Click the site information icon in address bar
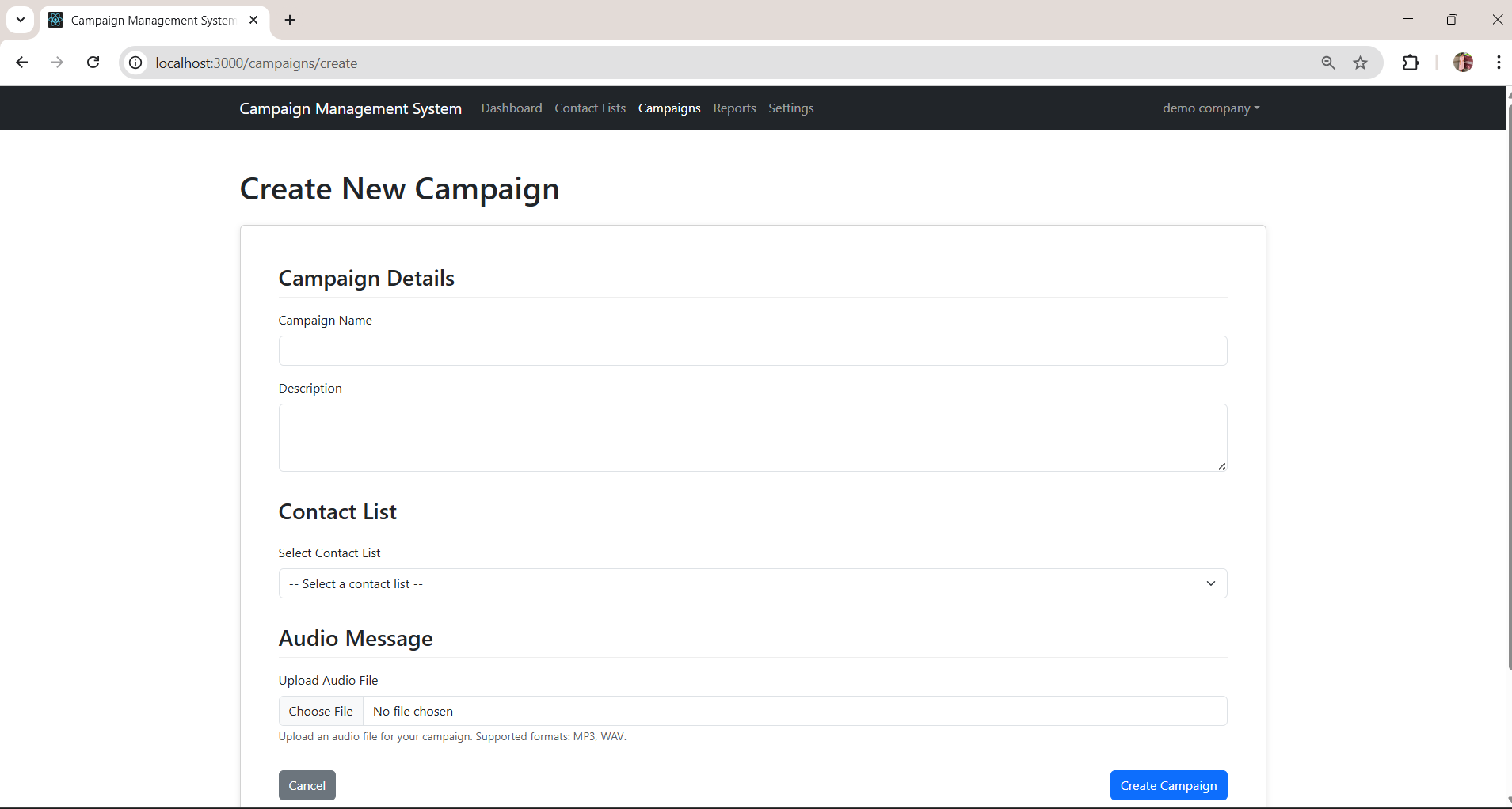 [x=136, y=63]
